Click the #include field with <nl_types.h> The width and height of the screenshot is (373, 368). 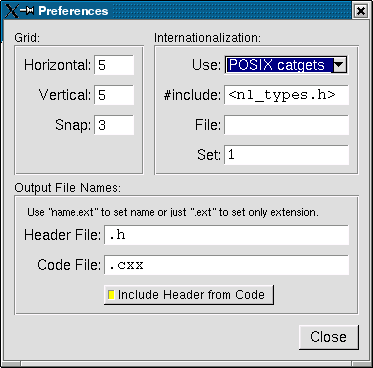(286, 95)
